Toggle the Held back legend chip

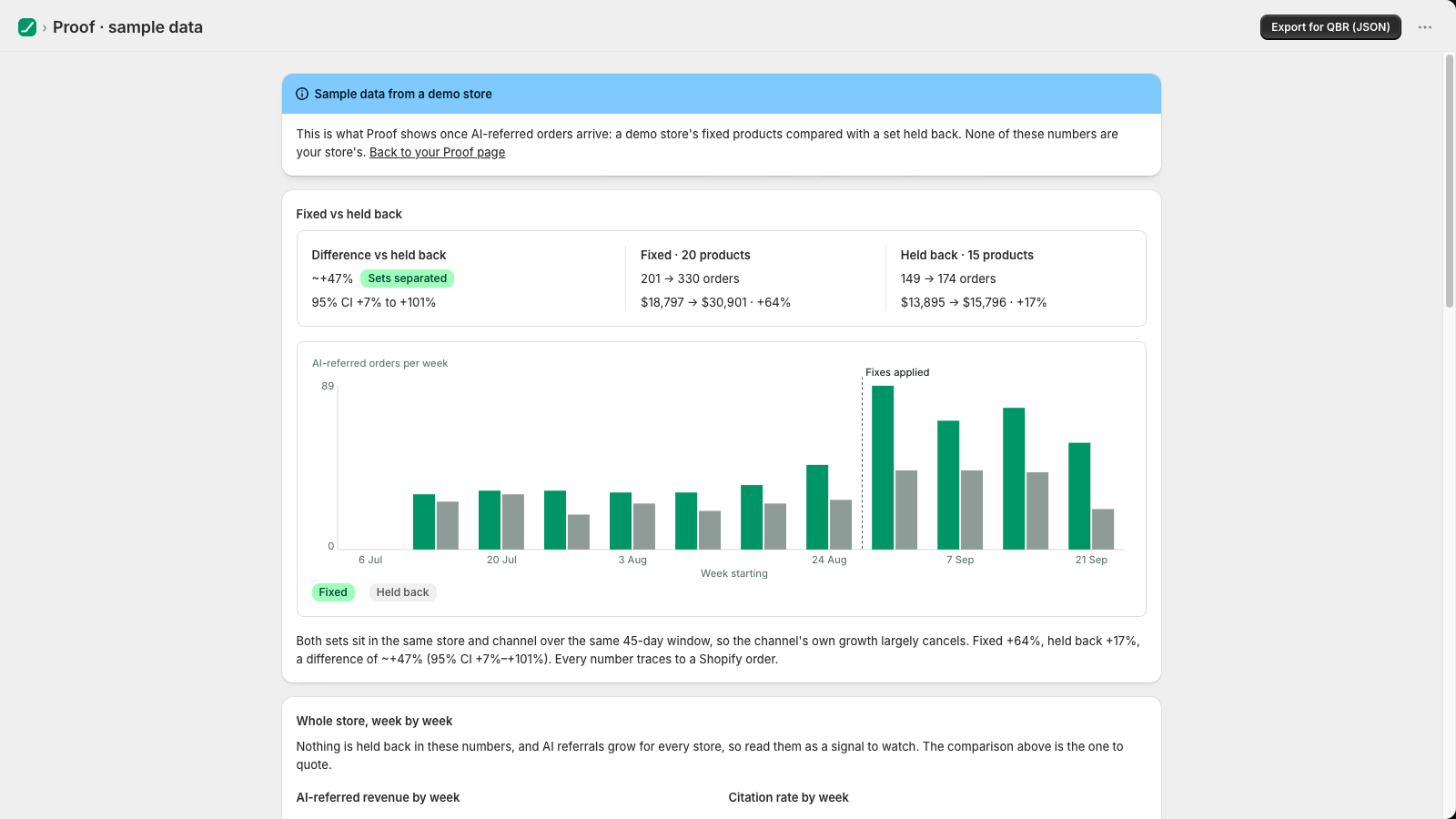tap(402, 592)
